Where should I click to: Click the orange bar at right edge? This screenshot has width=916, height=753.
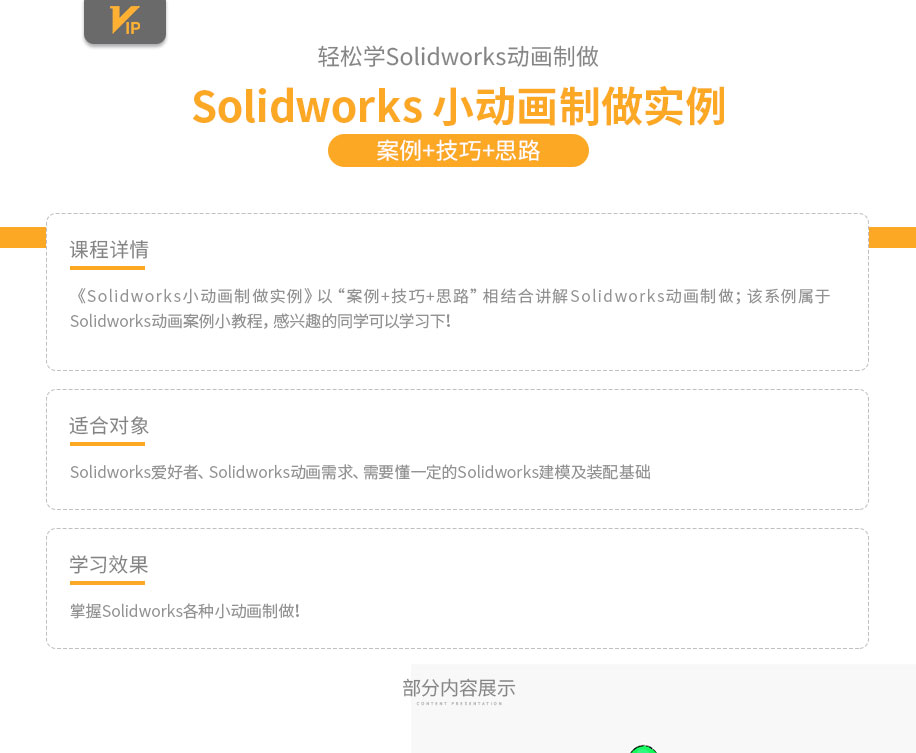[x=892, y=237]
